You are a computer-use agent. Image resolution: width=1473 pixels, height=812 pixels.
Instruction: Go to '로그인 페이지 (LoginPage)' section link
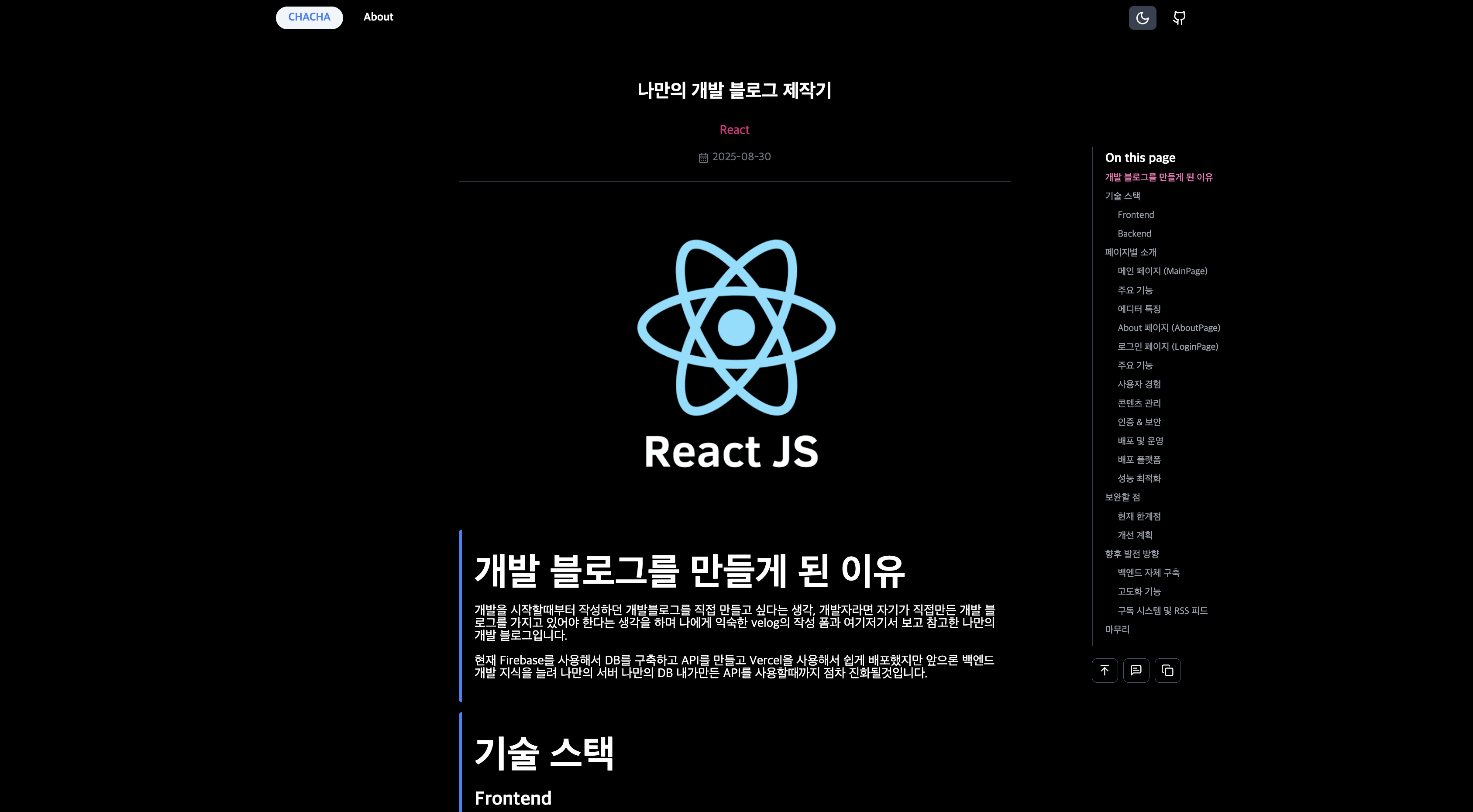[x=1168, y=347]
